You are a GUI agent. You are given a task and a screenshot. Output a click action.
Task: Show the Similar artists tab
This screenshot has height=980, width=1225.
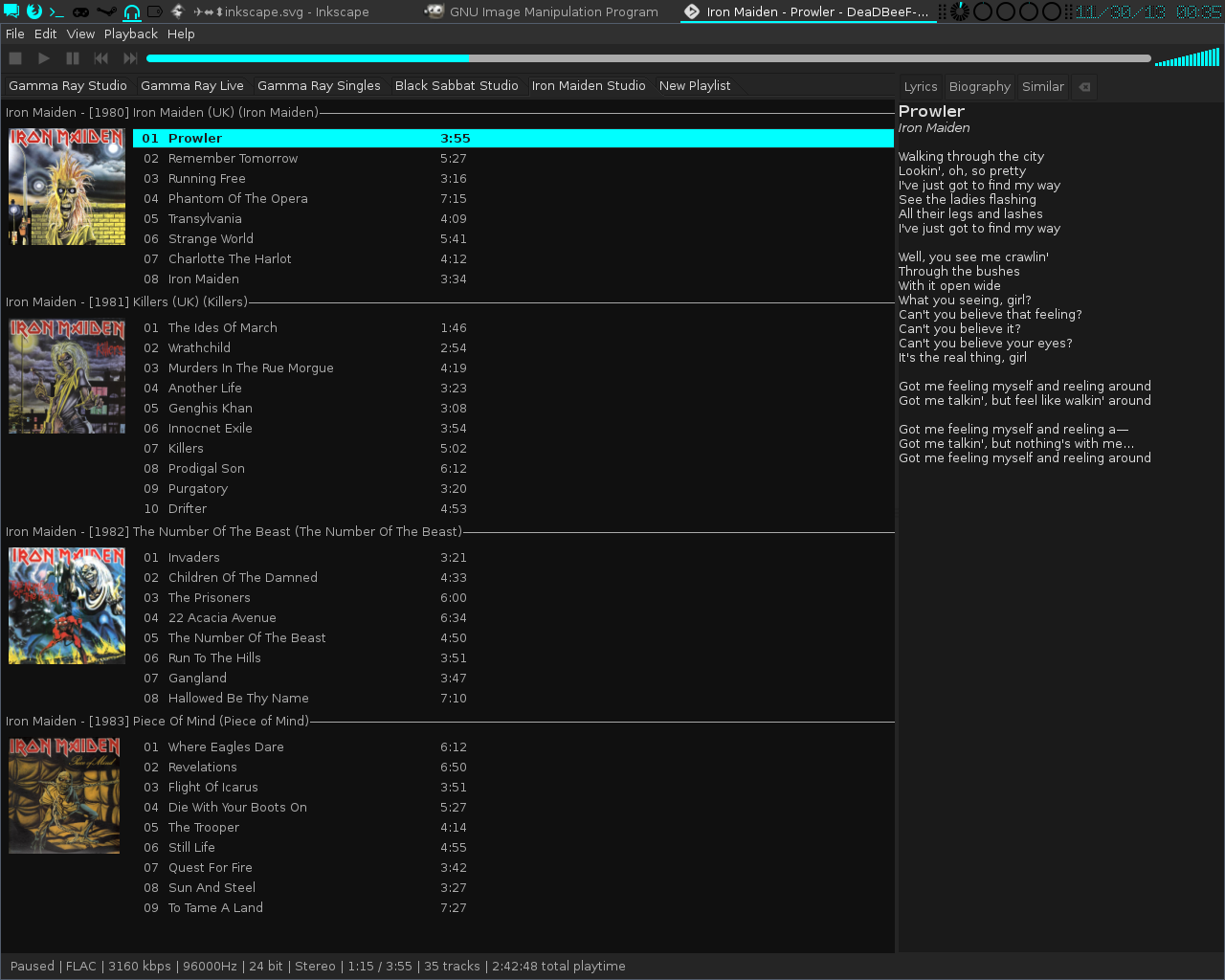tap(1043, 86)
